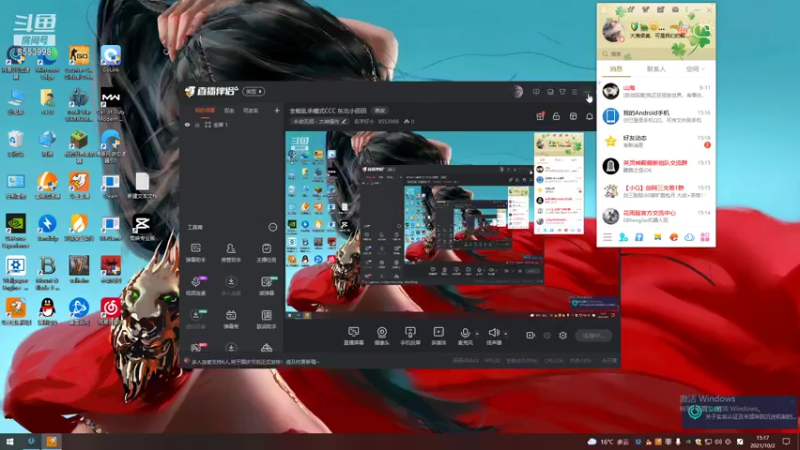Viewport: 800px width, 450px height.
Task: Open 弹幕秀 tool
Action: coord(231,319)
